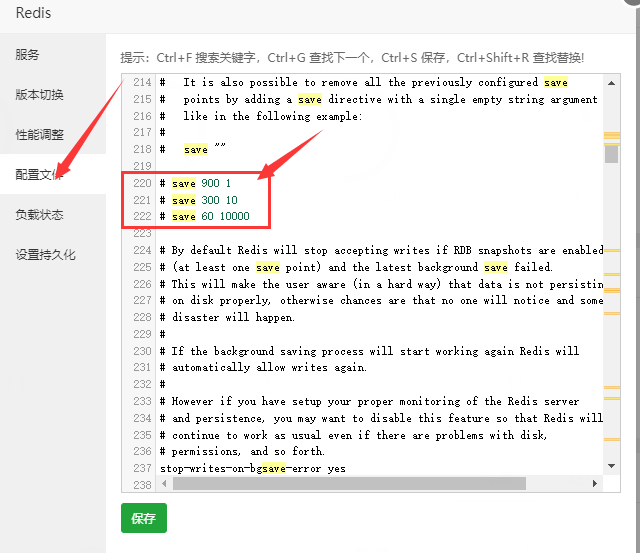Click line number 221 in gutter
The height and width of the screenshot is (553, 640).
pos(142,200)
